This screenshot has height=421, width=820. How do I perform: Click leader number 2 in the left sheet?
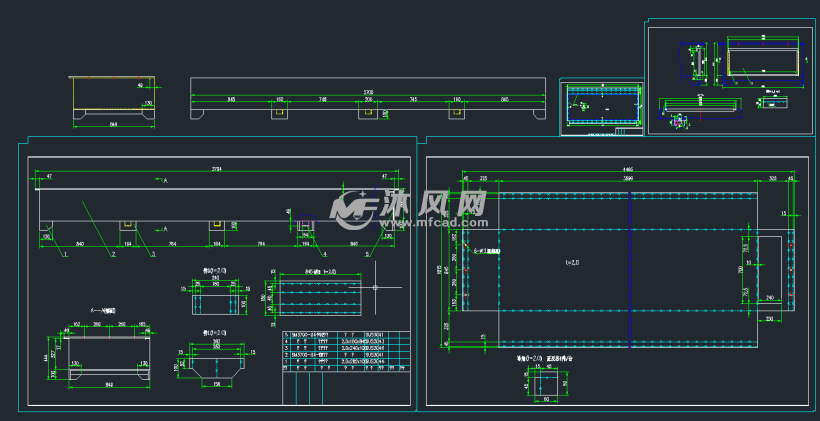point(112,255)
